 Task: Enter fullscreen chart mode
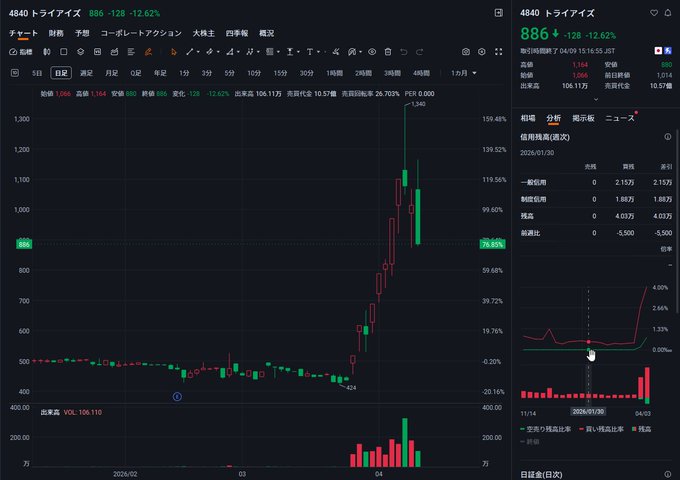pos(499,52)
